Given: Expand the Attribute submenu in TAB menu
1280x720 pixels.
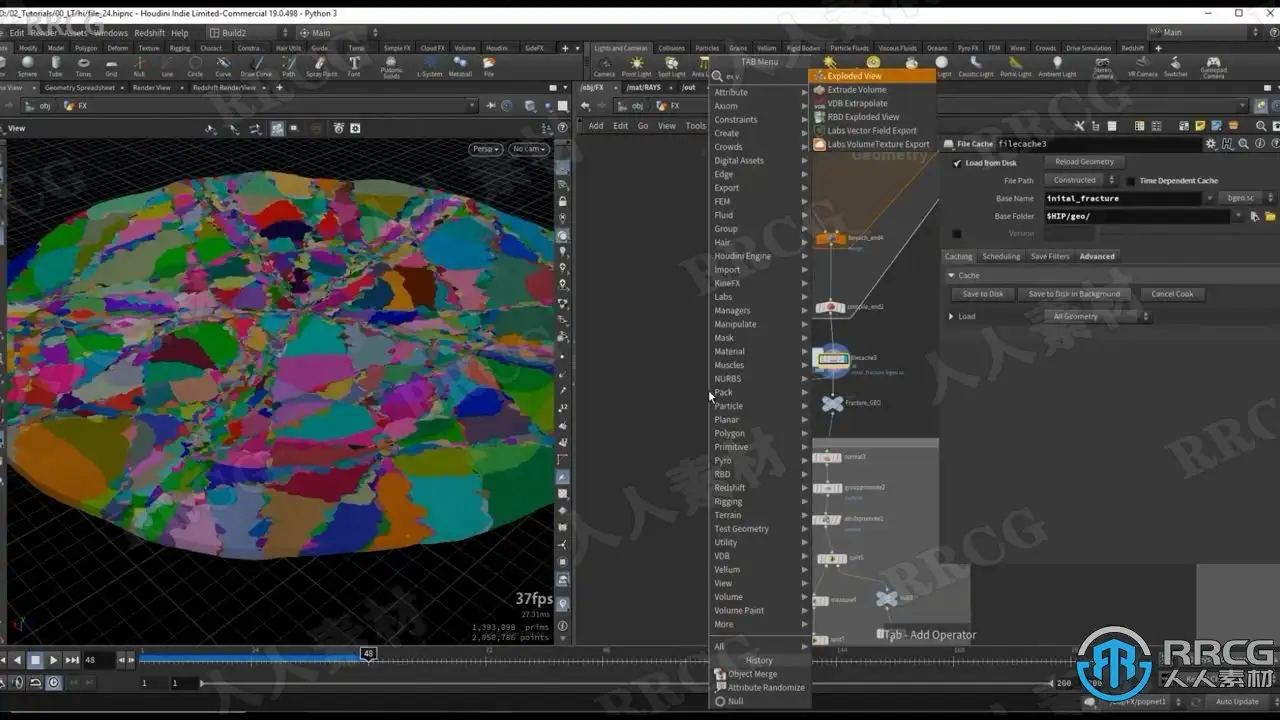Looking at the screenshot, I should (x=759, y=92).
